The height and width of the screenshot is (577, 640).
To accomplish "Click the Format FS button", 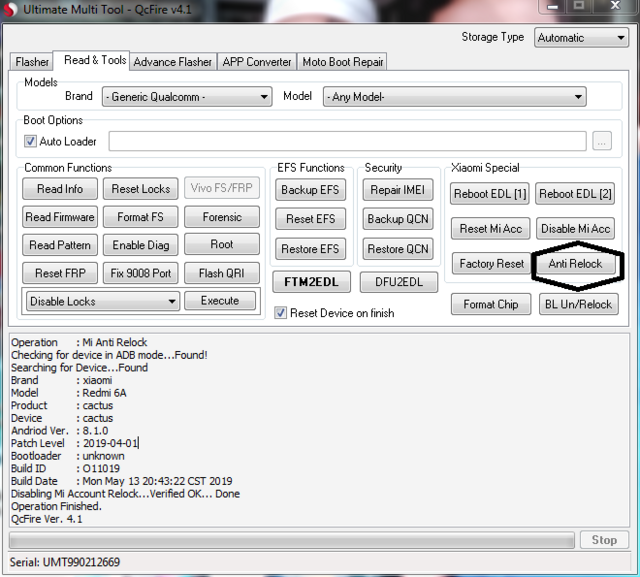I will (x=141, y=217).
